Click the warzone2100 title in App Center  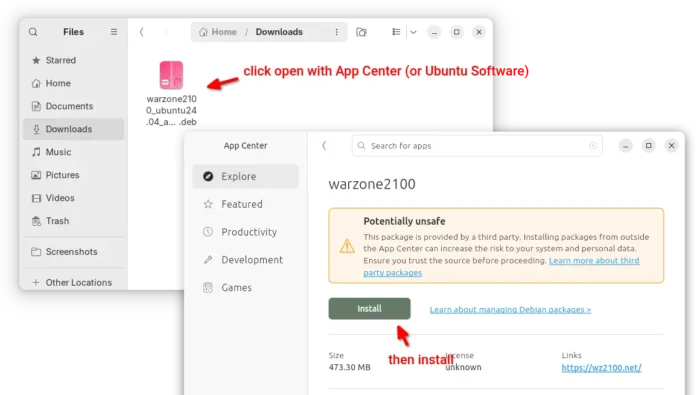tap(372, 184)
